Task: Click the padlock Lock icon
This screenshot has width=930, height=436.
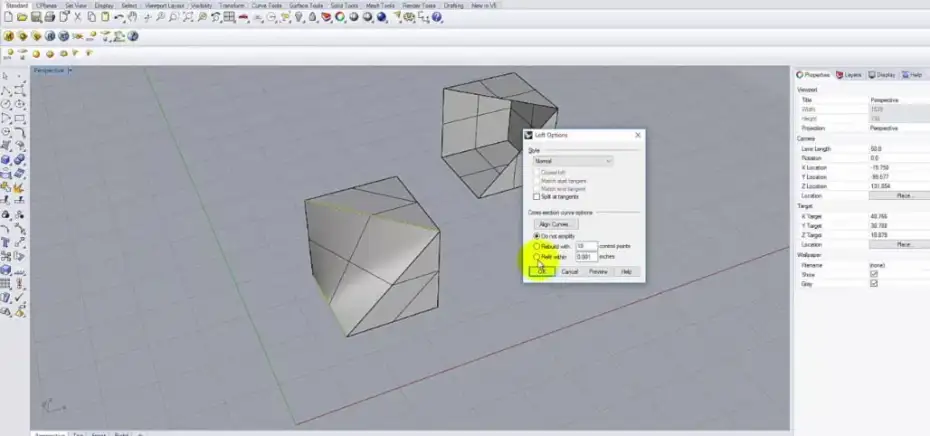Action: pos(313,17)
